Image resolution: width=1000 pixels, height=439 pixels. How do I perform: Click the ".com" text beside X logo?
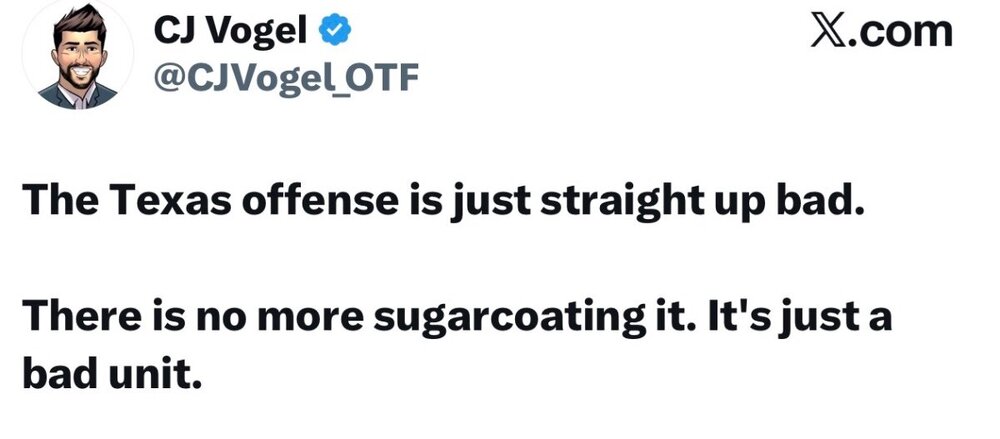coord(901,32)
